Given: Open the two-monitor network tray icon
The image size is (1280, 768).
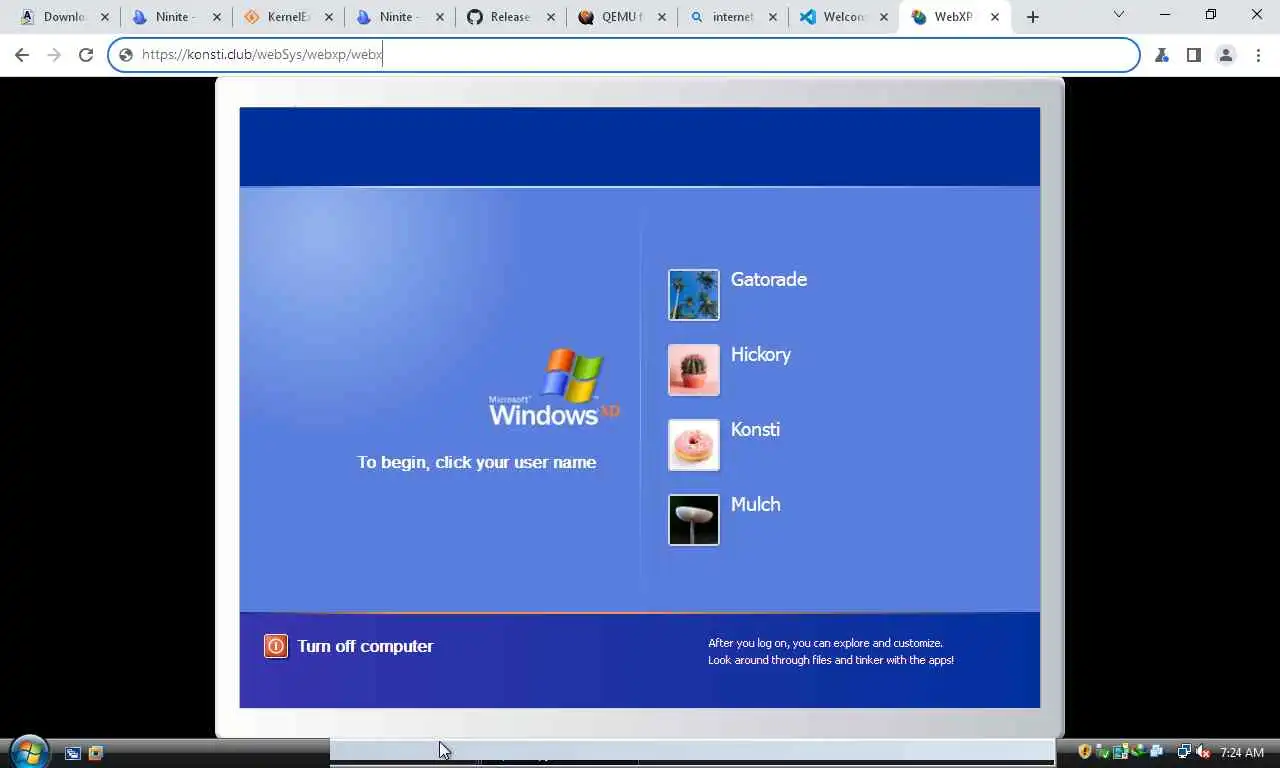Looking at the screenshot, I should coord(1184,752).
